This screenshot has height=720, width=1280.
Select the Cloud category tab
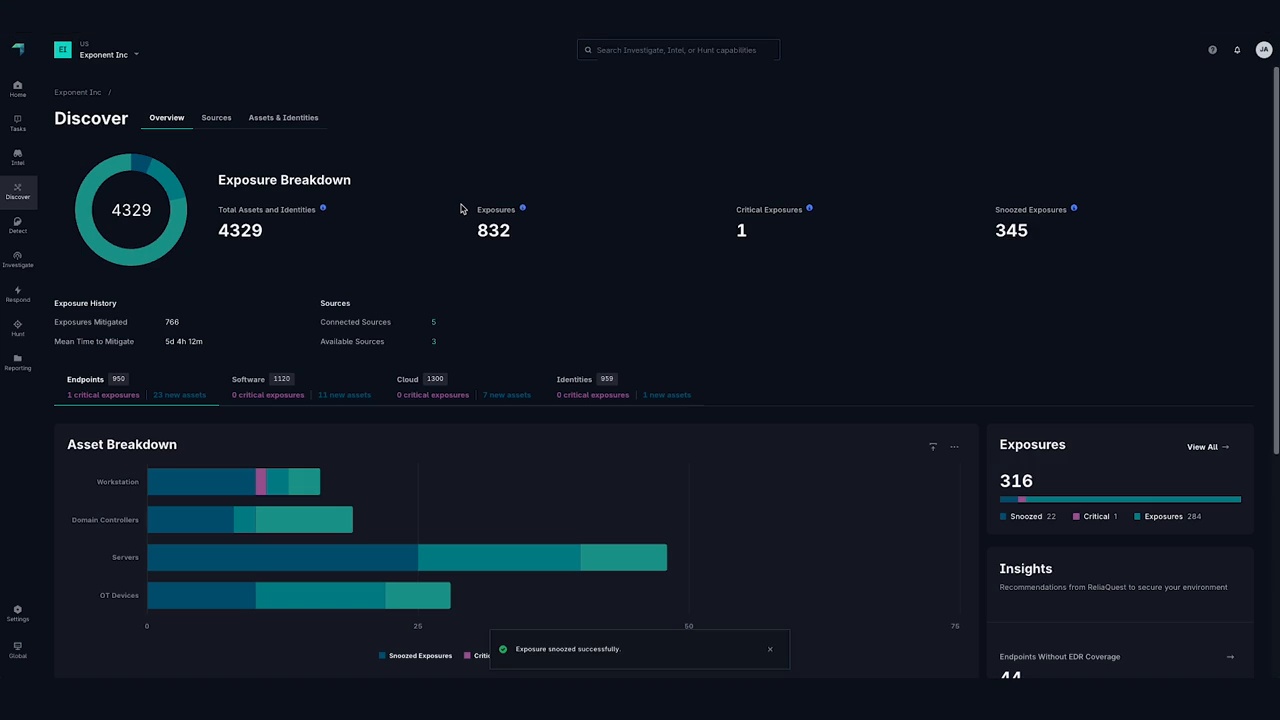click(x=464, y=387)
